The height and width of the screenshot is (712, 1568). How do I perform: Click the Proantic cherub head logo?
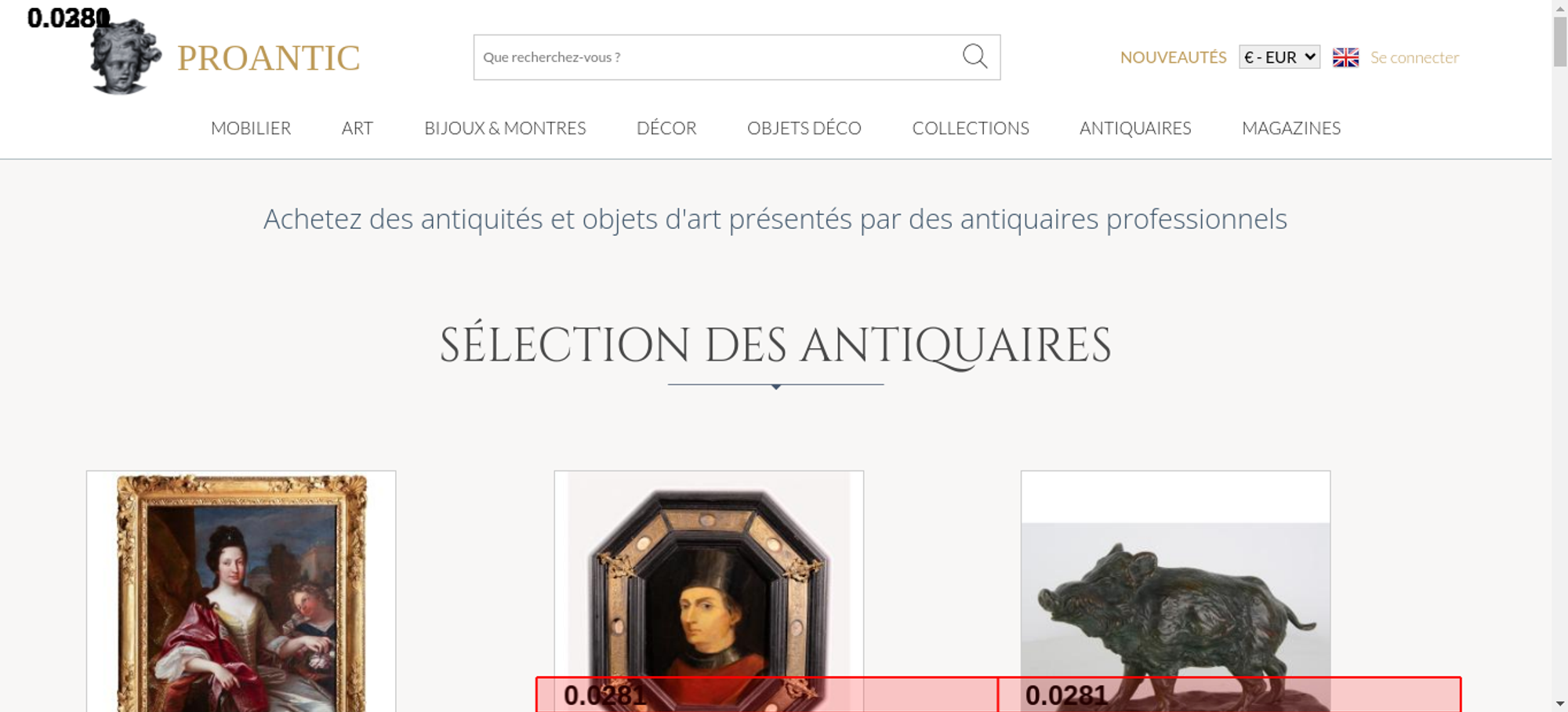(x=125, y=57)
